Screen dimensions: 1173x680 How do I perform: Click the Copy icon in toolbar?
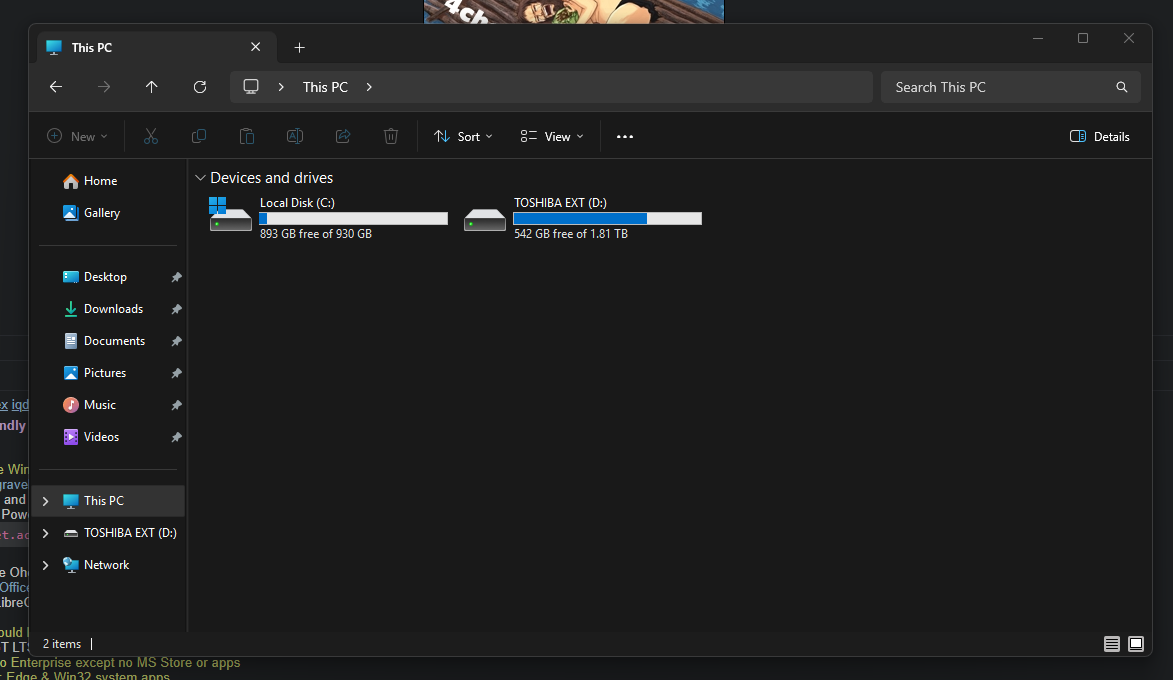point(199,136)
